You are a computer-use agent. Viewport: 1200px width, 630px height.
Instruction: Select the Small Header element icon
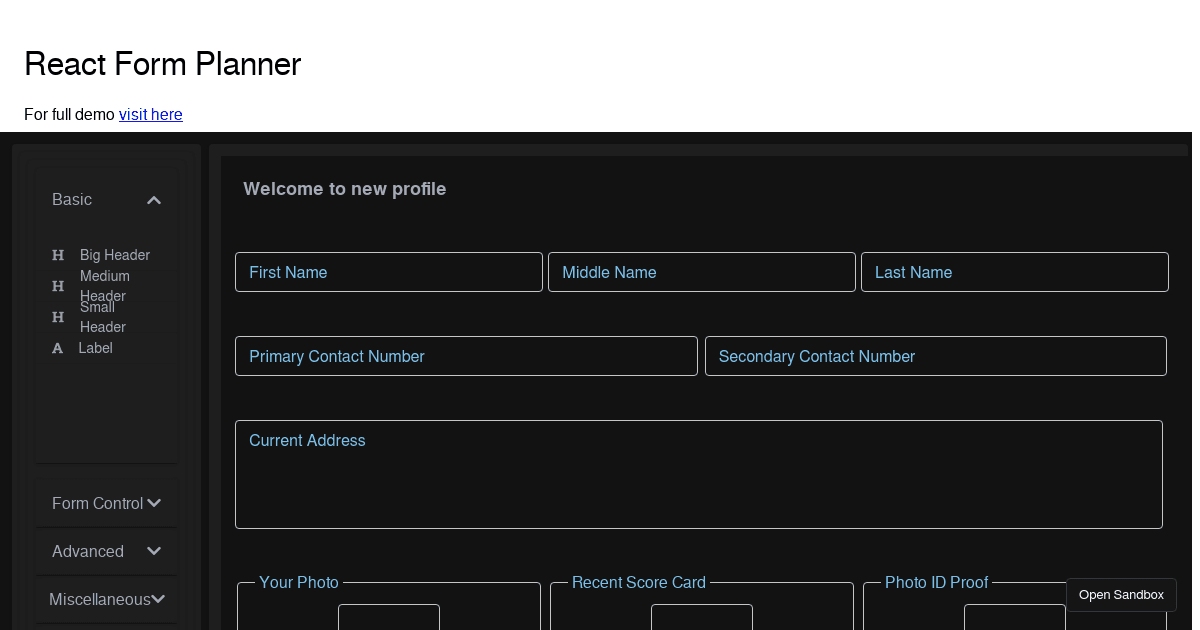(x=57, y=317)
